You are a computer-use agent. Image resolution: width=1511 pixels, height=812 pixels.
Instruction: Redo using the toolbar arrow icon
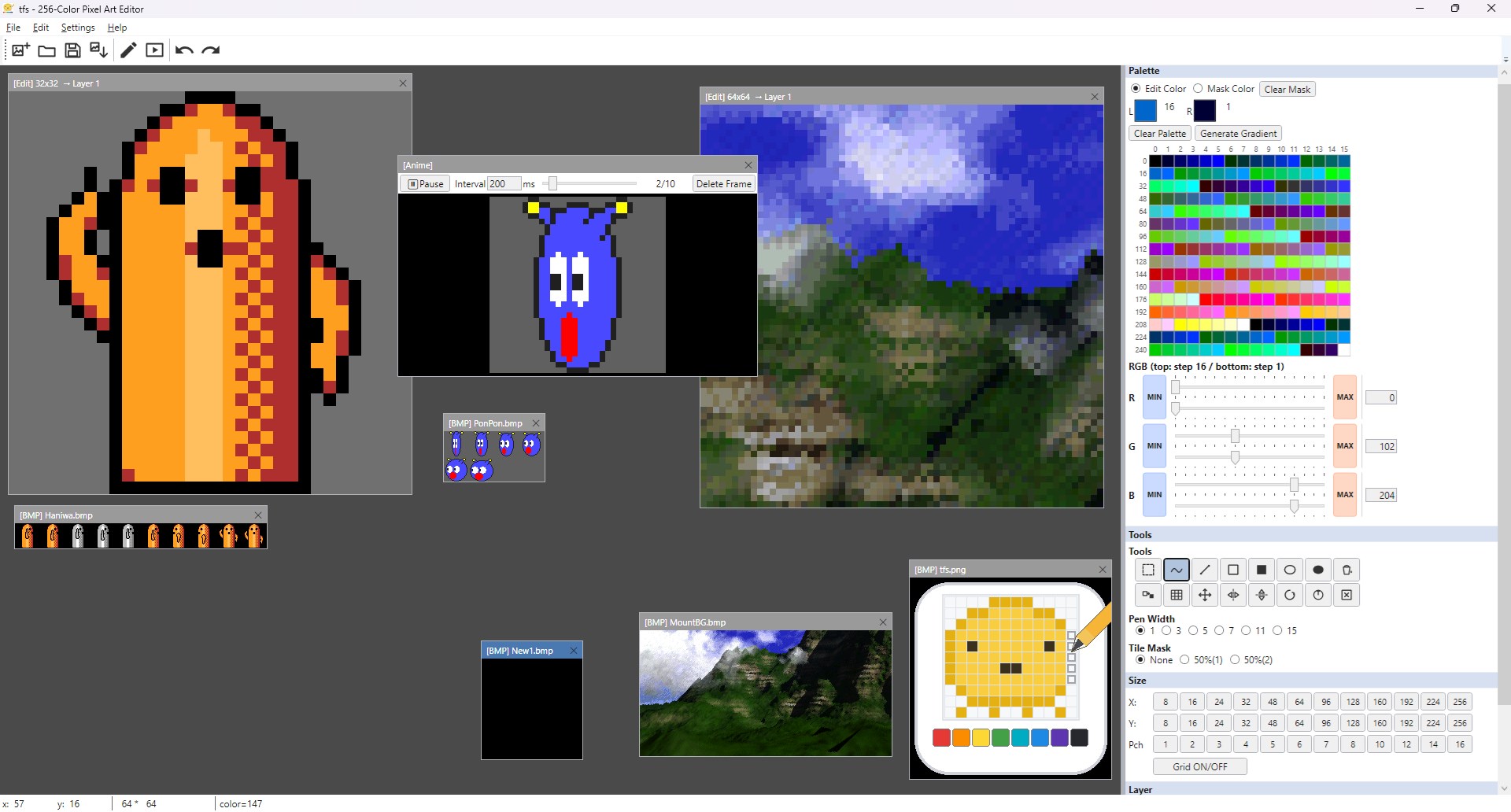point(211,50)
